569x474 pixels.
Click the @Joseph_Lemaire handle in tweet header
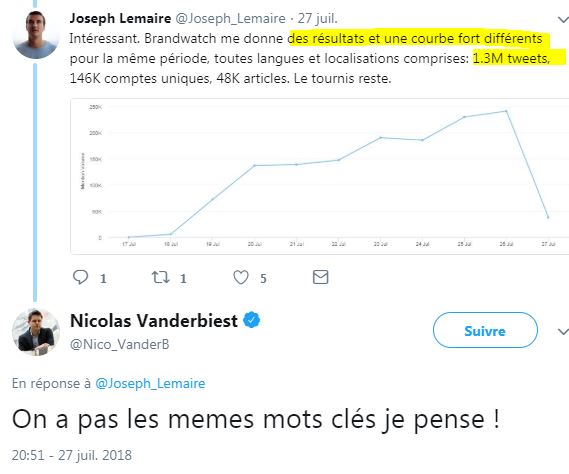tap(231, 19)
